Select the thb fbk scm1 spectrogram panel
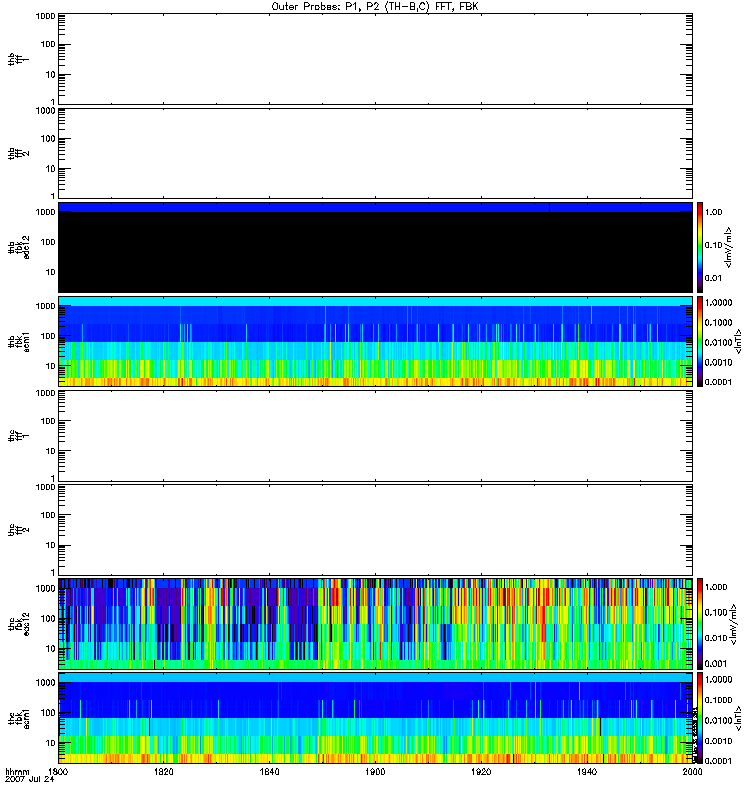Image resolution: width=750 pixels, height=800 pixels. point(374,341)
